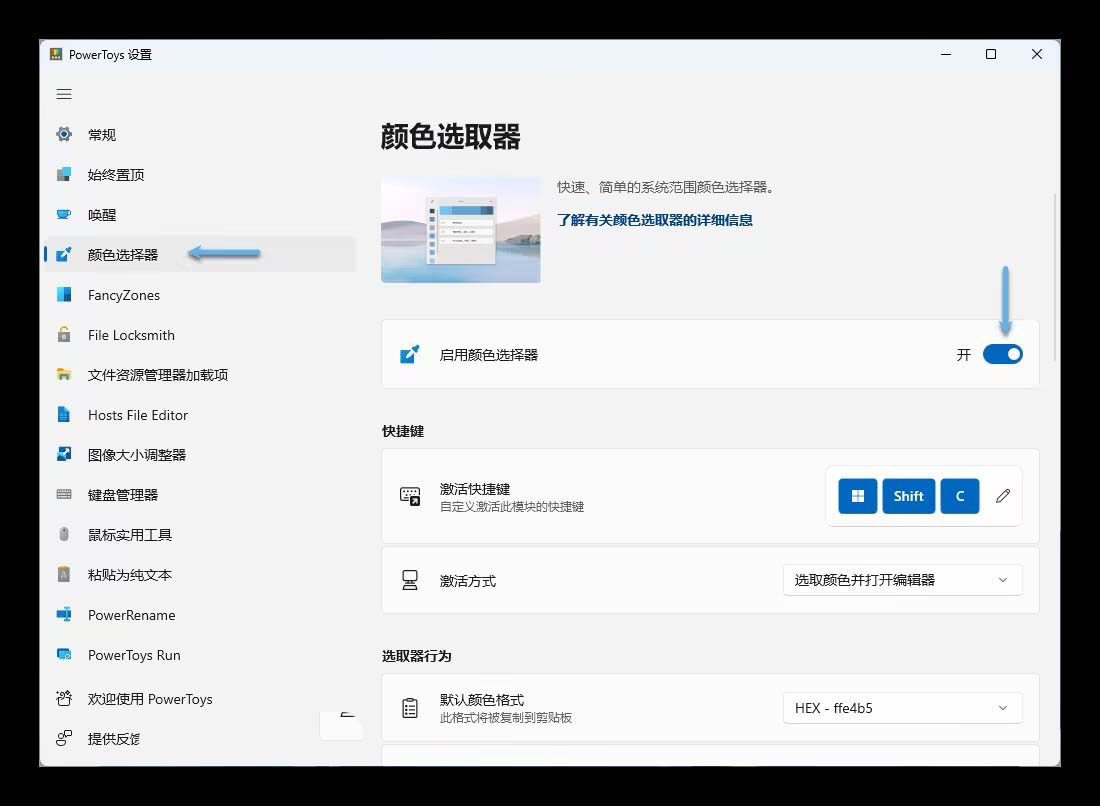This screenshot has width=1100, height=806.
Task: Go to 图像大小调整器 in sidebar
Action: pyautogui.click(x=201, y=455)
